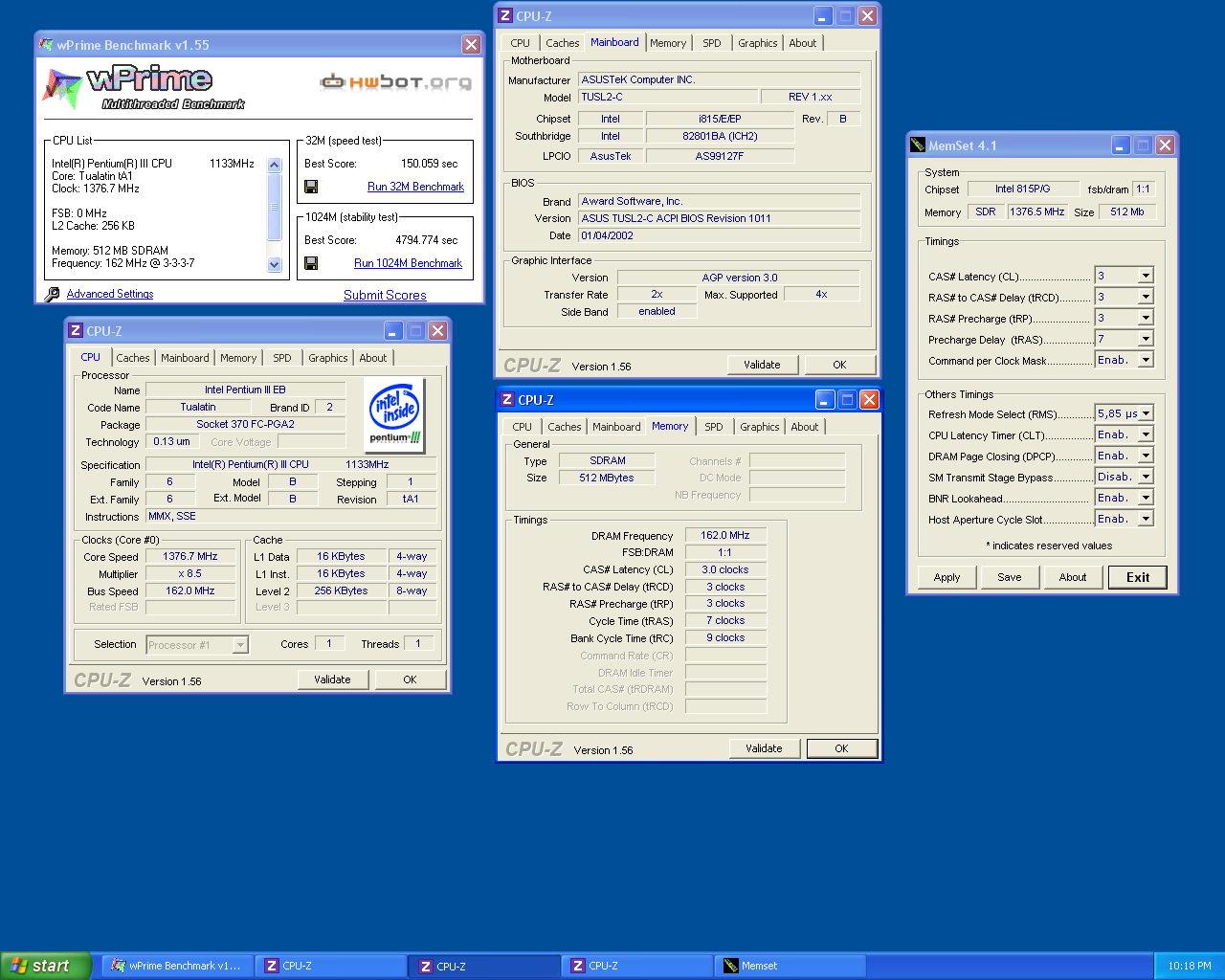1225x980 pixels.
Task: Close the wPrime Benchmark window
Action: [x=471, y=45]
